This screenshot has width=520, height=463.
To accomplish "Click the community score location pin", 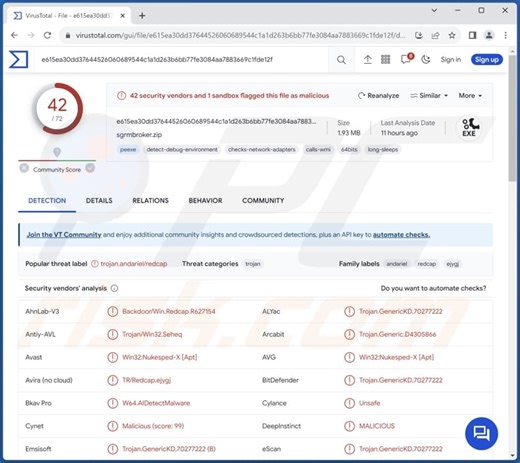I will click(x=57, y=152).
